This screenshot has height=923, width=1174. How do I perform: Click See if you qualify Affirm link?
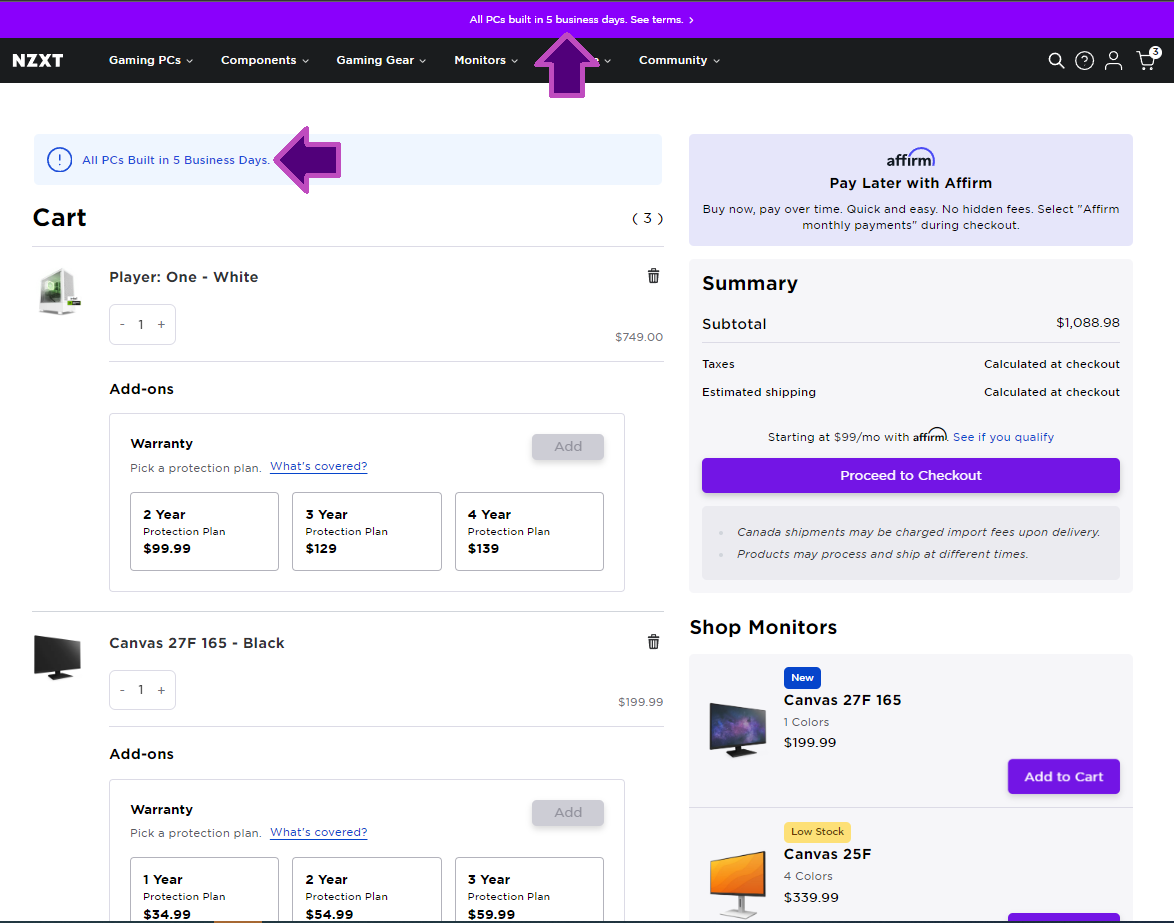1003,437
